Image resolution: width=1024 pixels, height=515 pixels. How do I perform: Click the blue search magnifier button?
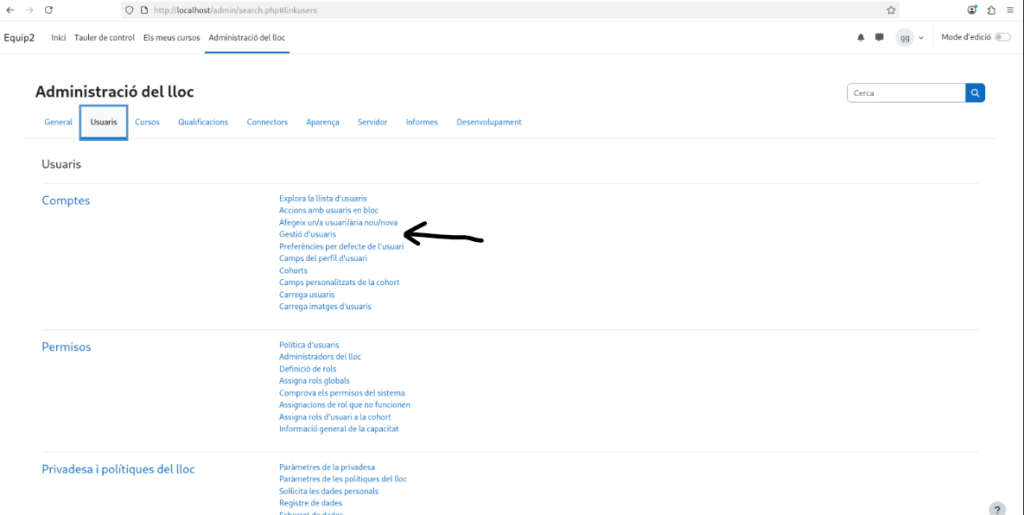click(975, 93)
